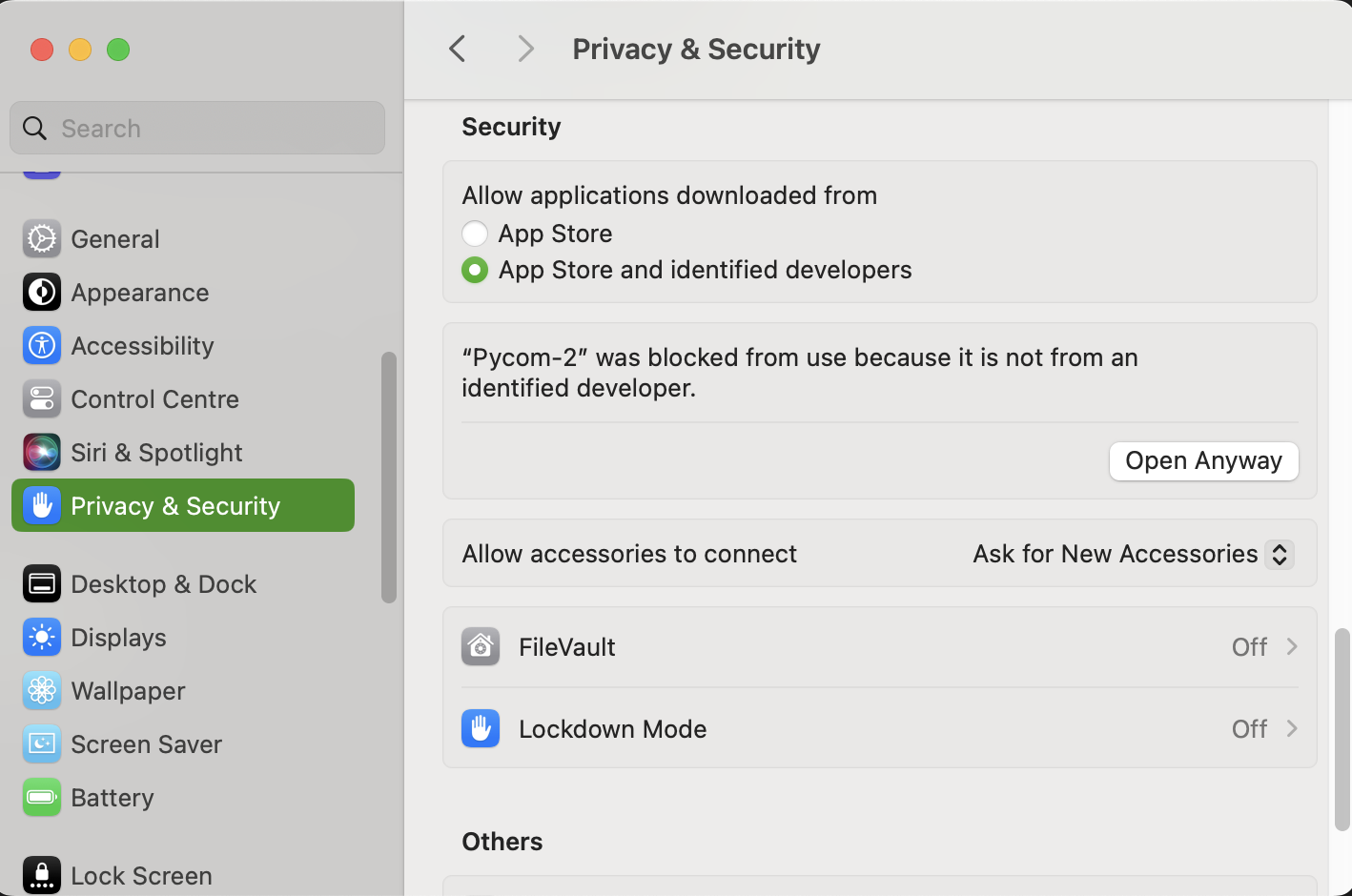Expand Lockdown Mode settings chevron
The width and height of the screenshot is (1352, 896).
click(1292, 729)
